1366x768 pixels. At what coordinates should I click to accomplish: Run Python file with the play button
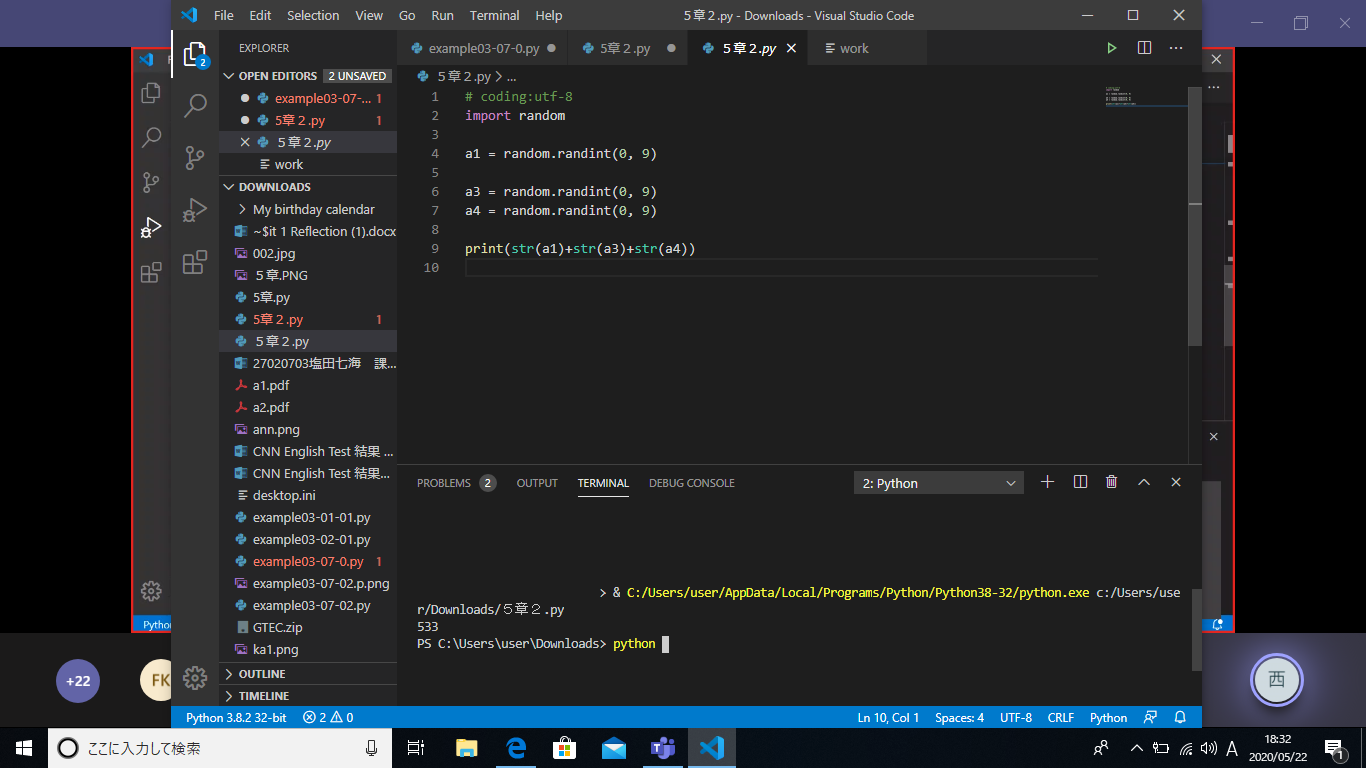tap(1112, 48)
